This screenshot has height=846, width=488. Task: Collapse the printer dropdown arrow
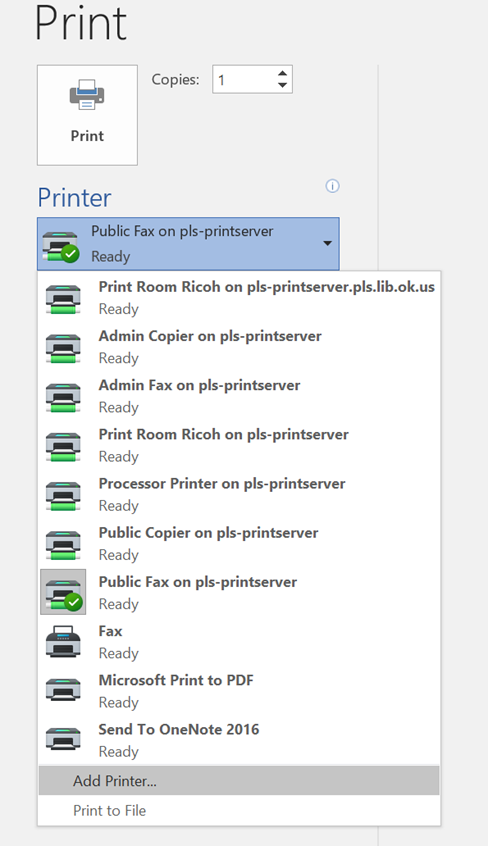pos(327,243)
